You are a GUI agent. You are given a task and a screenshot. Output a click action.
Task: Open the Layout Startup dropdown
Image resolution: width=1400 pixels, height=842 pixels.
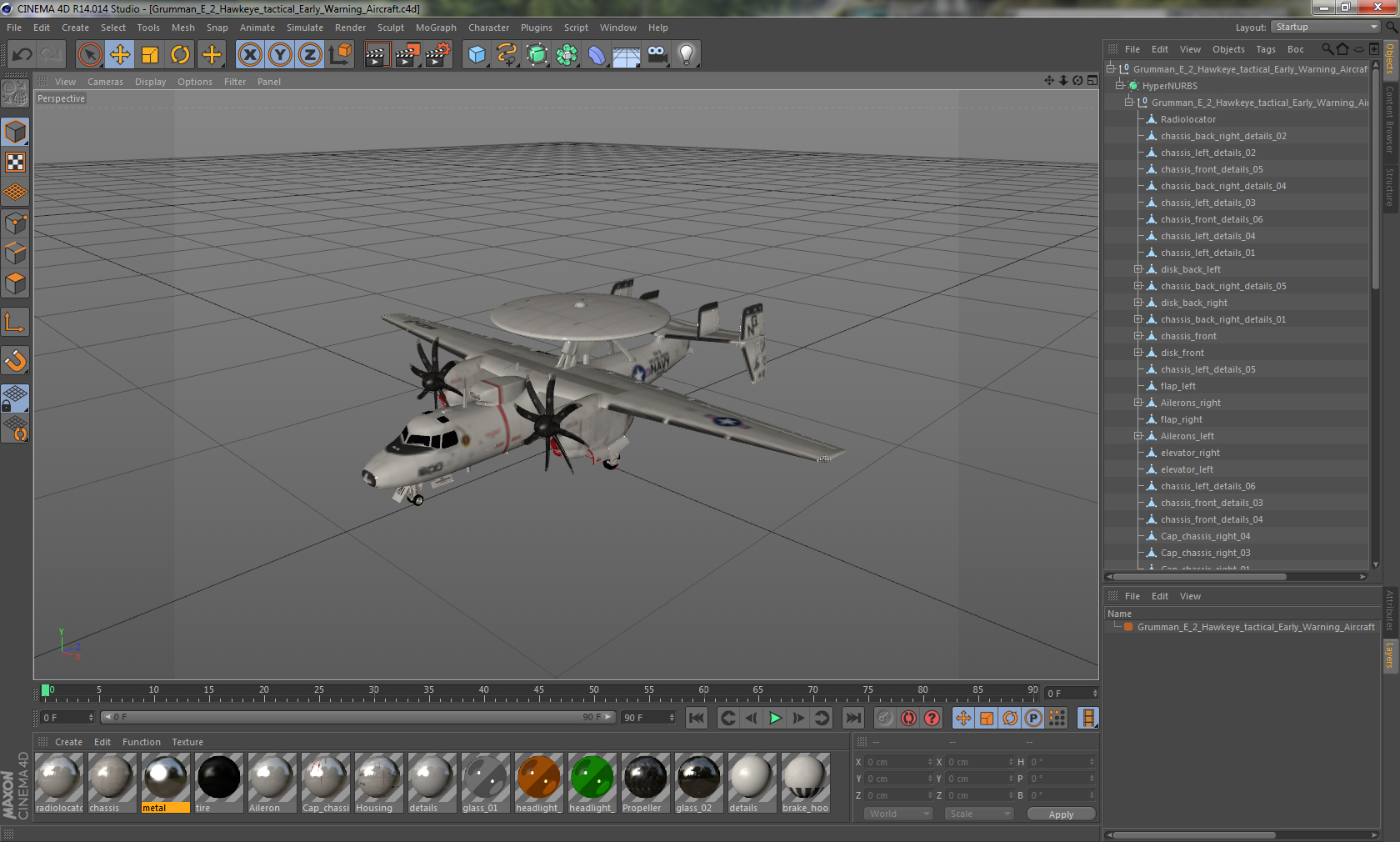[x=1326, y=28]
